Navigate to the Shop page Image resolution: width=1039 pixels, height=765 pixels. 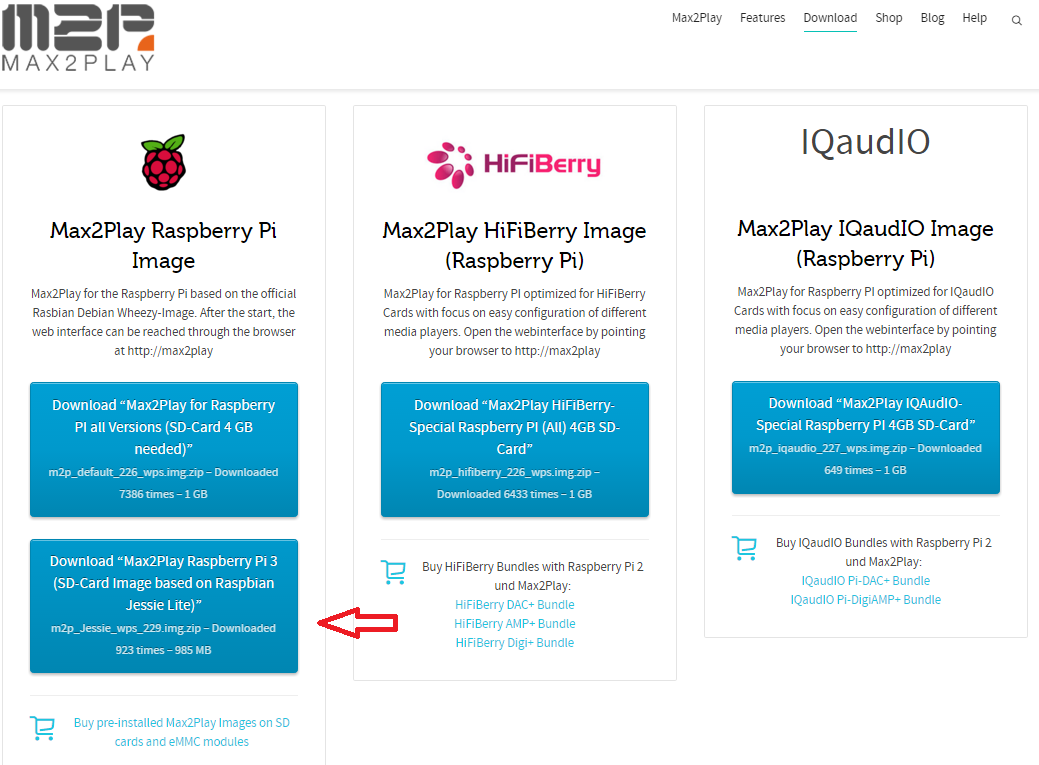click(888, 17)
